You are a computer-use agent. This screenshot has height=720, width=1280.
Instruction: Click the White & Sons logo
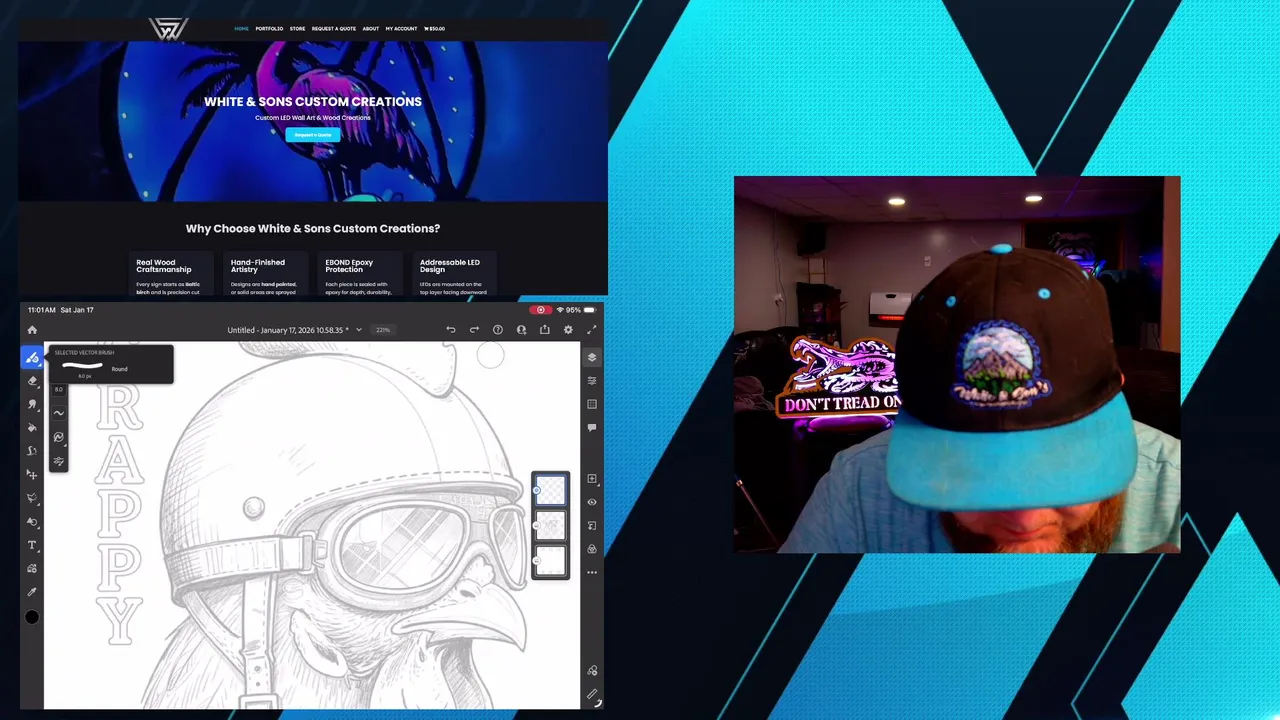167,28
